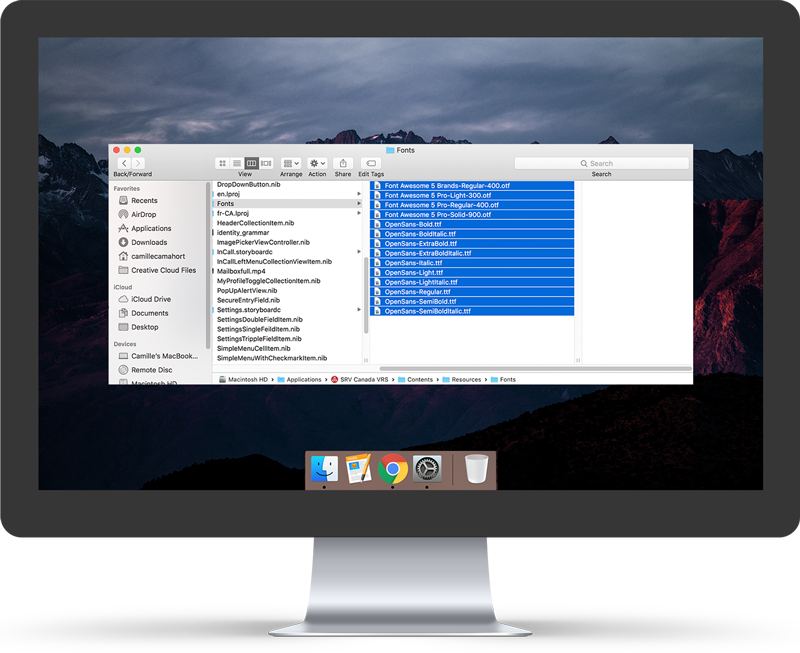Open the Action gear menu
The height and width of the screenshot is (653, 800).
317,163
